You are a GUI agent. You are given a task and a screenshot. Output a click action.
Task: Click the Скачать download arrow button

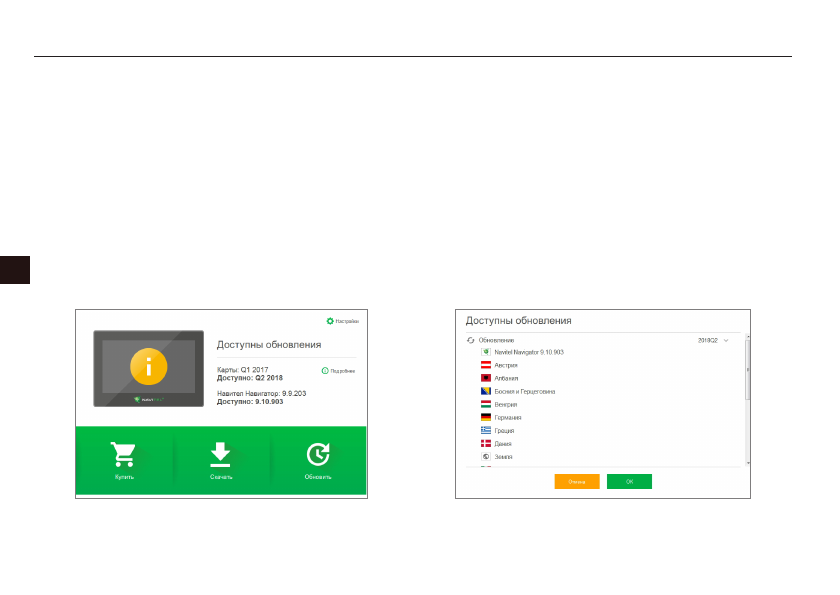[221, 460]
